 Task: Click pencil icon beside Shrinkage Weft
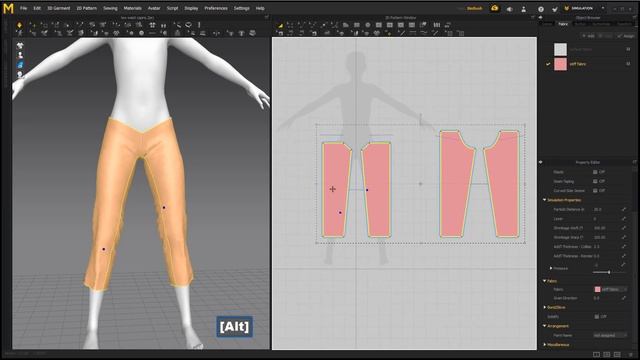[x=624, y=228]
